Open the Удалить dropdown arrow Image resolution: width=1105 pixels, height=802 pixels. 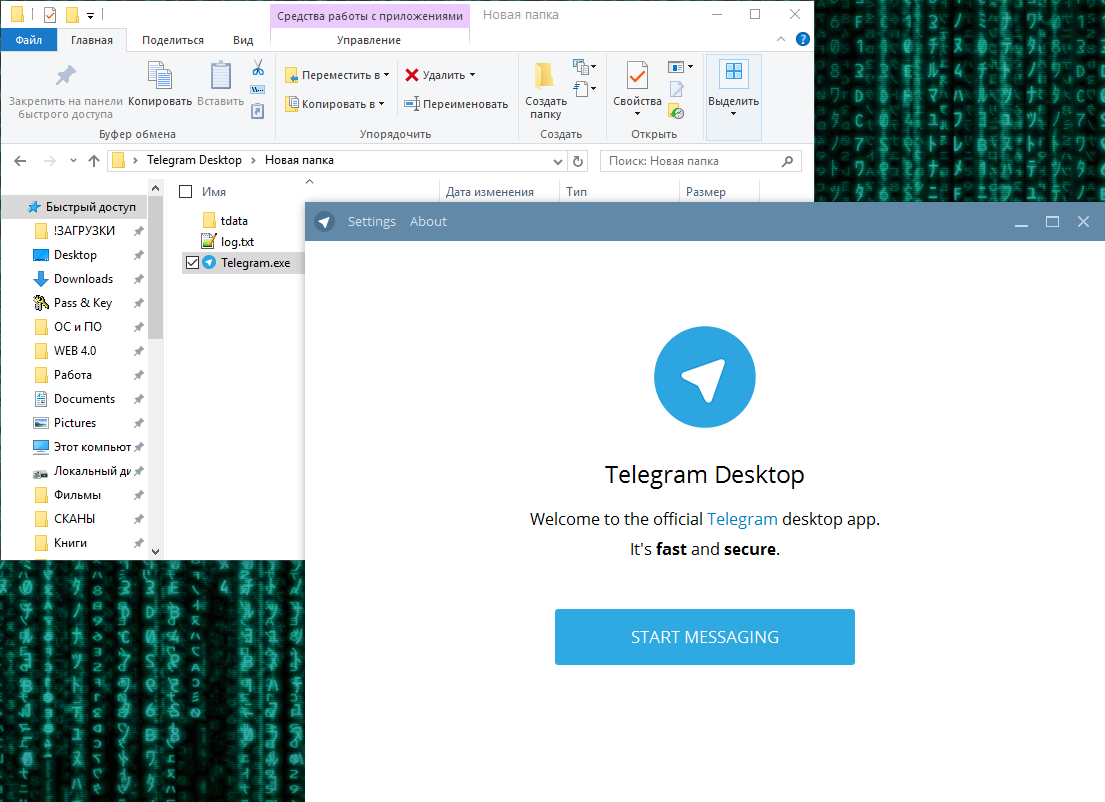click(472, 75)
